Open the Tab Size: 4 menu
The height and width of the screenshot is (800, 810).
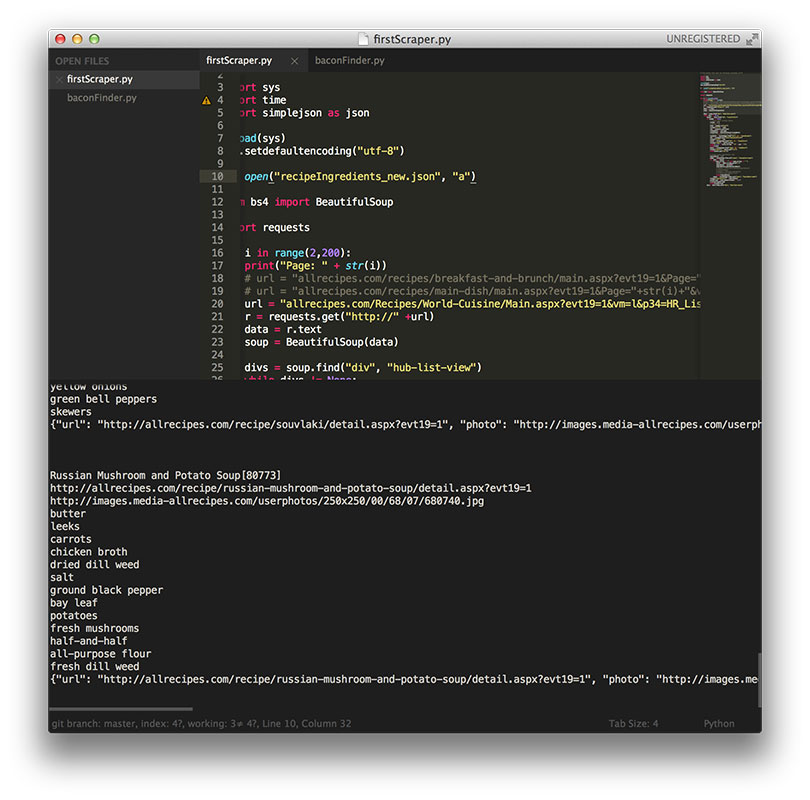[633, 724]
